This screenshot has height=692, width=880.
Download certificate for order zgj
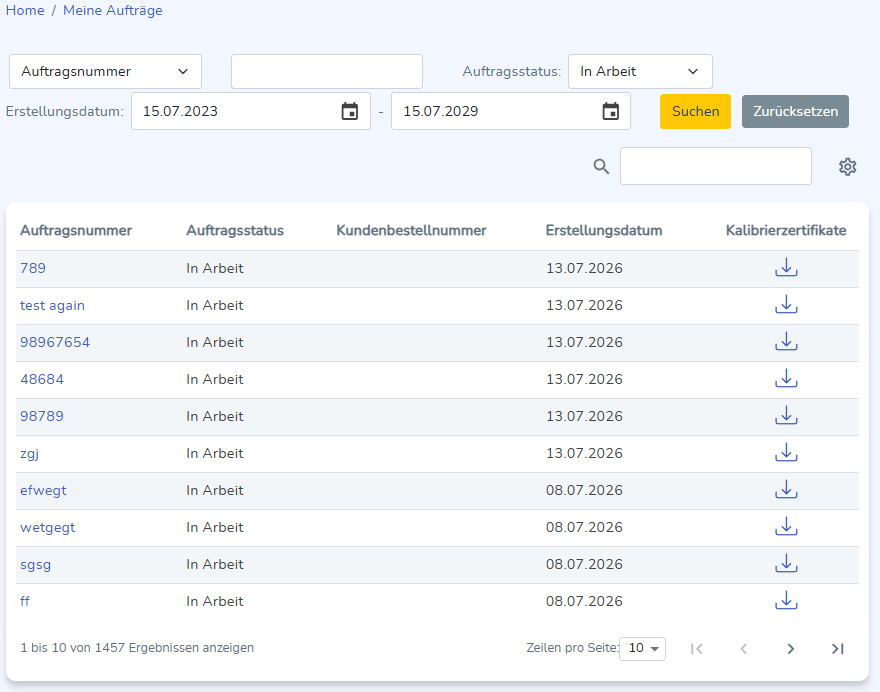point(786,453)
